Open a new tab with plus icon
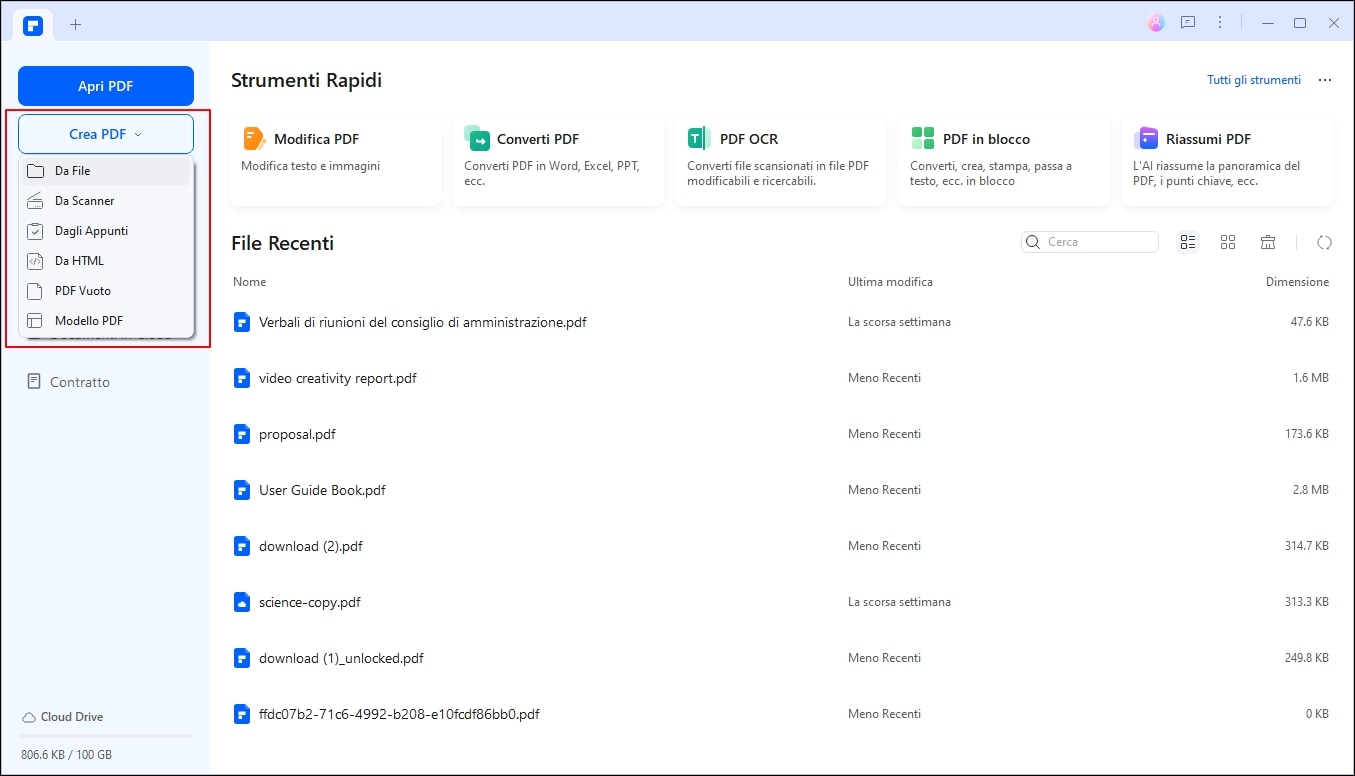1355x776 pixels. 76,24
